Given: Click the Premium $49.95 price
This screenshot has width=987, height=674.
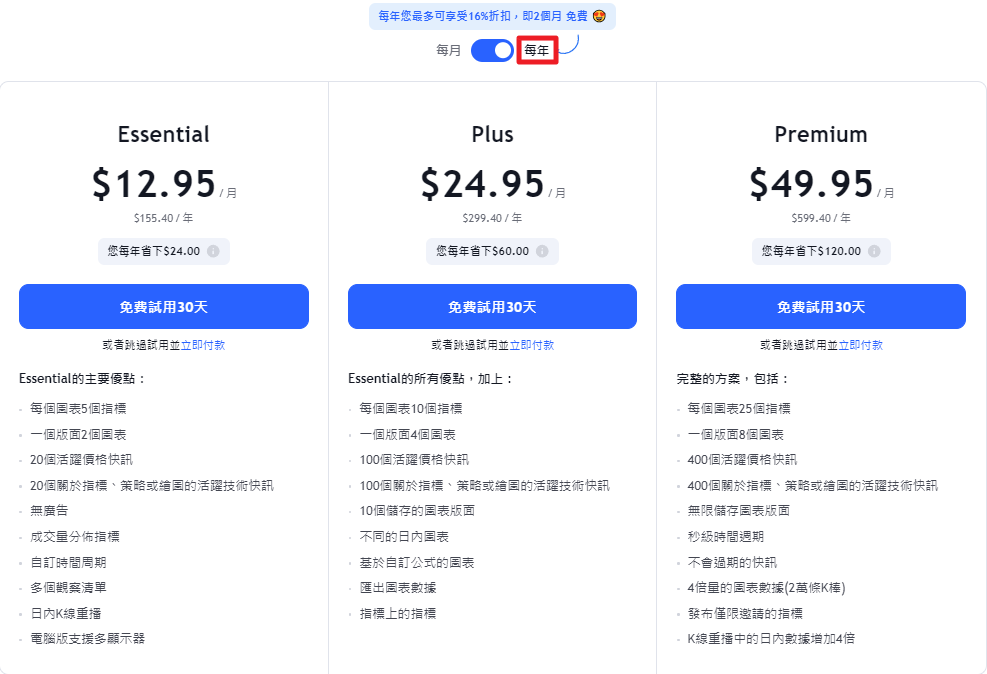Looking at the screenshot, I should pos(811,184).
